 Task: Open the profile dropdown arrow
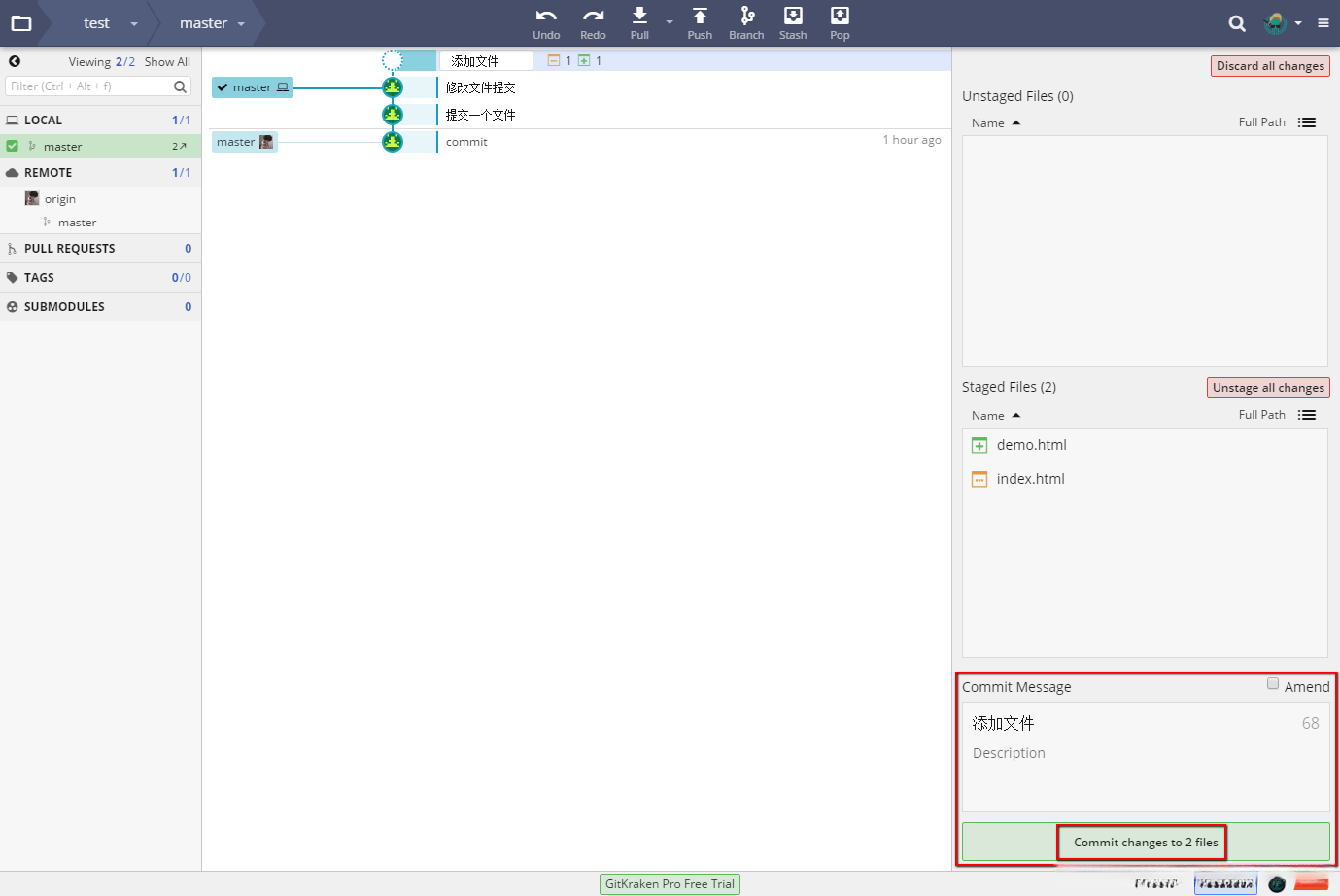click(x=1298, y=23)
